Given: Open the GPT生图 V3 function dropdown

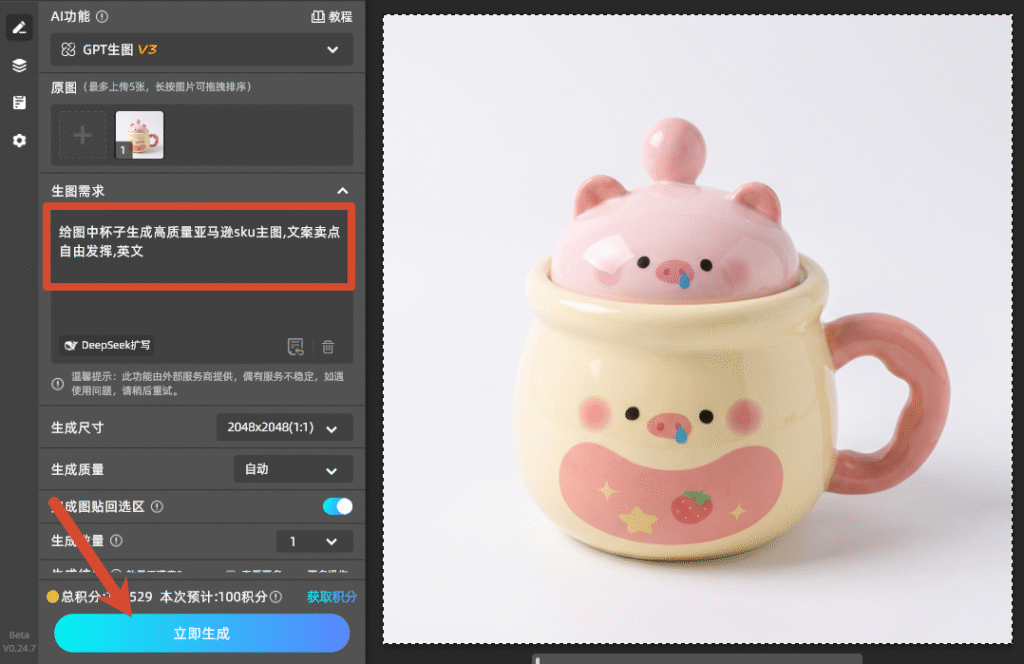Looking at the screenshot, I should [x=202, y=50].
